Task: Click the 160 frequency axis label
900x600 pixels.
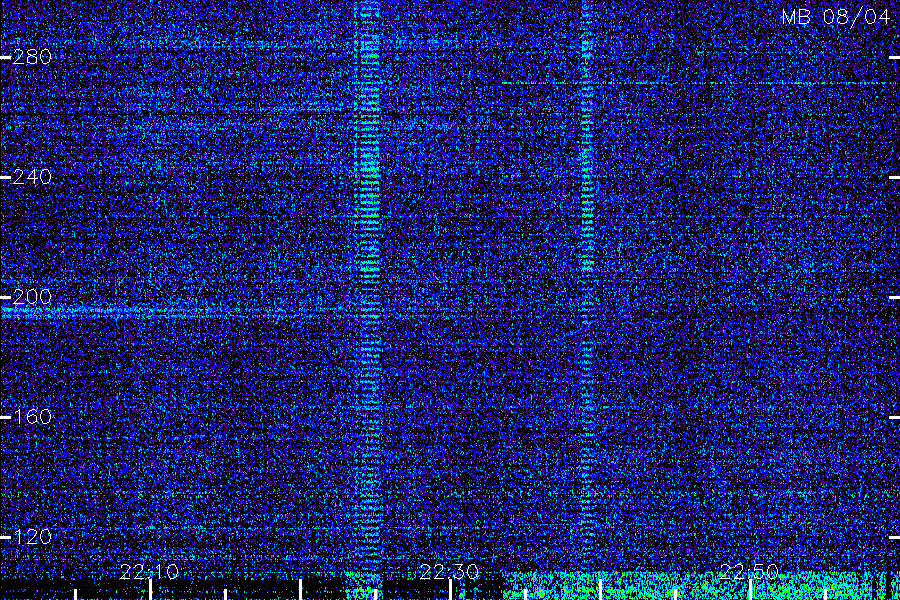Action: (x=32, y=417)
